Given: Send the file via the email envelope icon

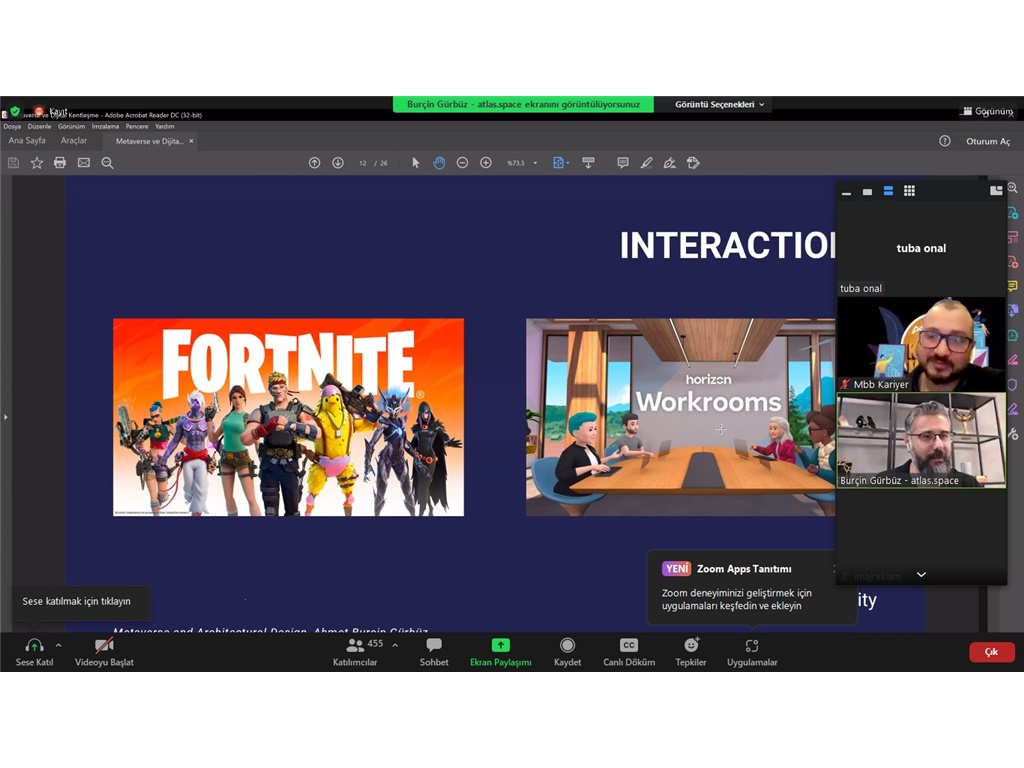Looking at the screenshot, I should tap(84, 163).
